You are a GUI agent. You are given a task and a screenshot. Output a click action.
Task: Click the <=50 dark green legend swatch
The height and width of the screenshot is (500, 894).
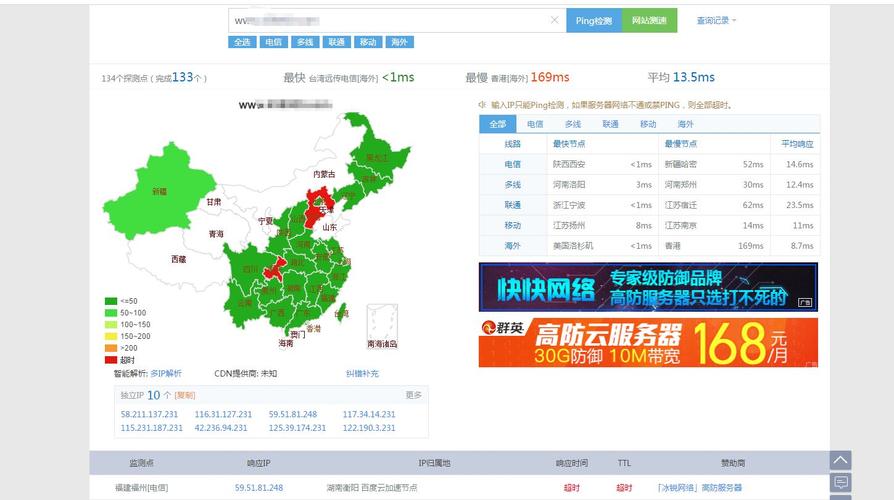(x=111, y=301)
